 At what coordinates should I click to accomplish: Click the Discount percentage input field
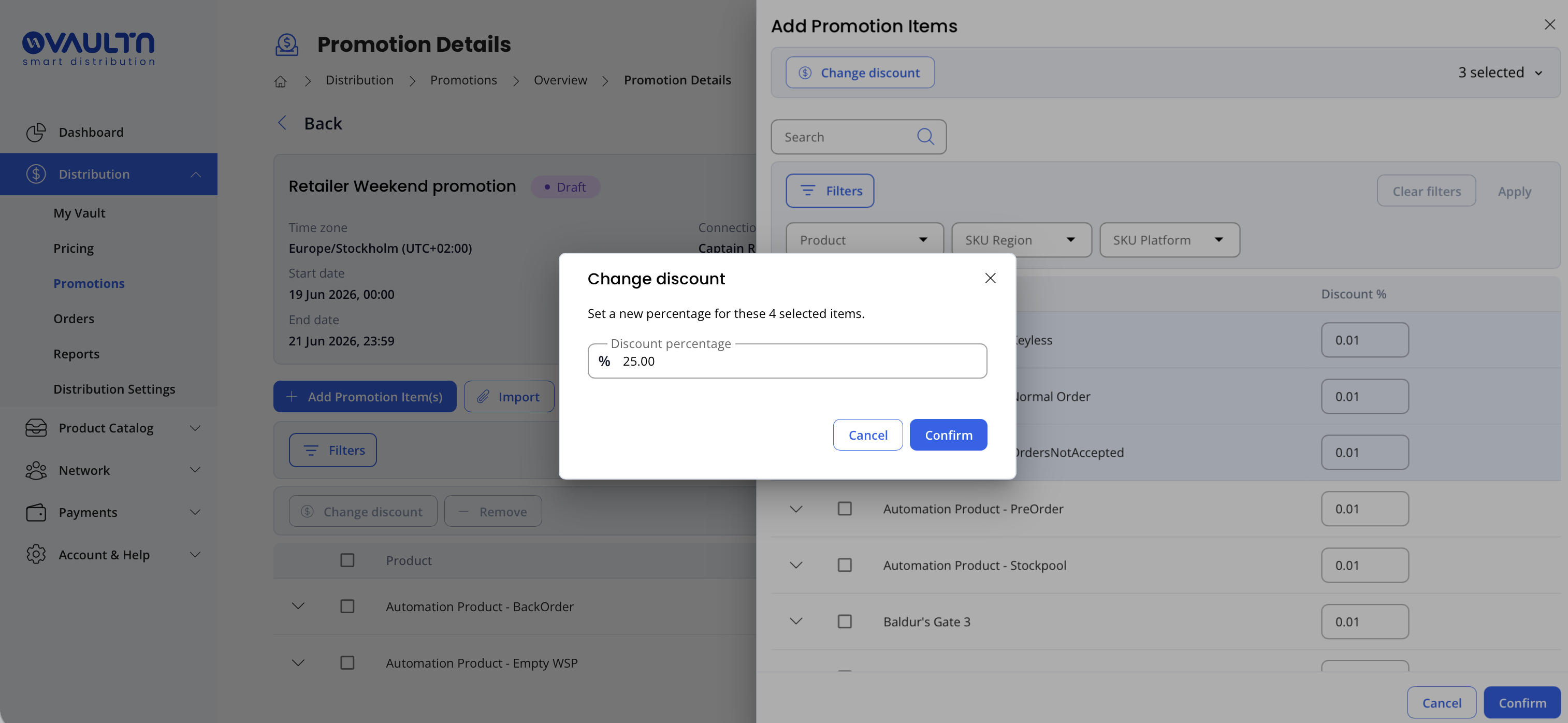[787, 361]
